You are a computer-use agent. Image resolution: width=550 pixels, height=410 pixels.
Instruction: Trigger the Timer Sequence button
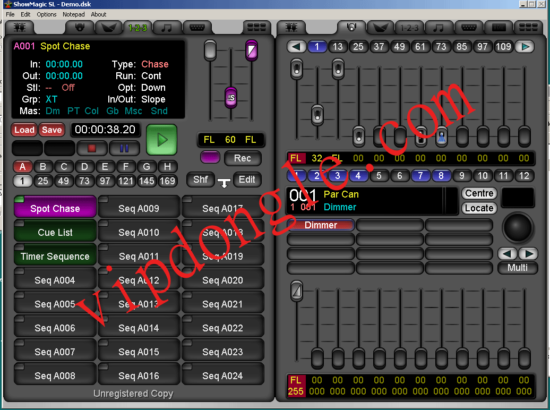[55, 256]
